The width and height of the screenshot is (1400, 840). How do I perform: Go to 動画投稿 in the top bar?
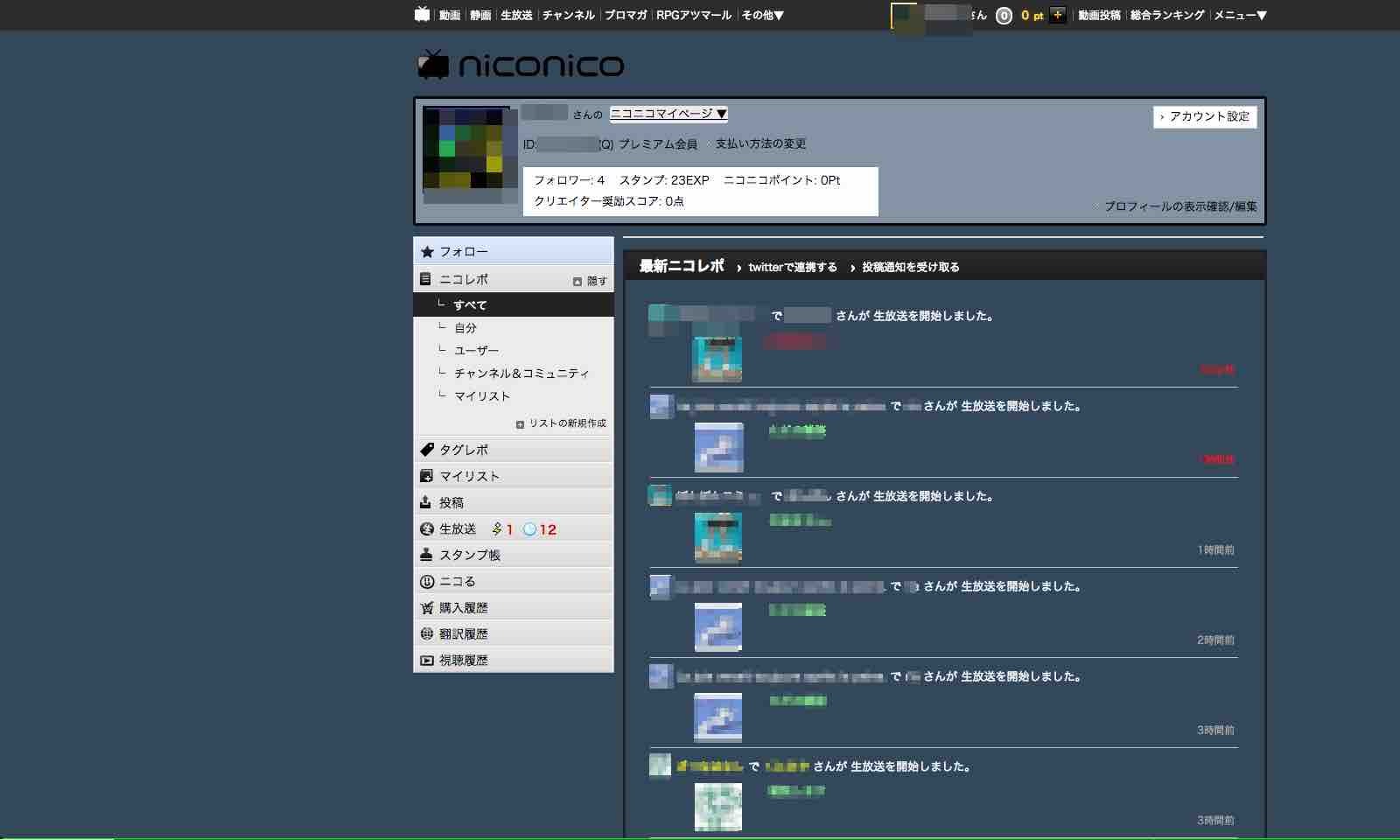tap(1099, 15)
